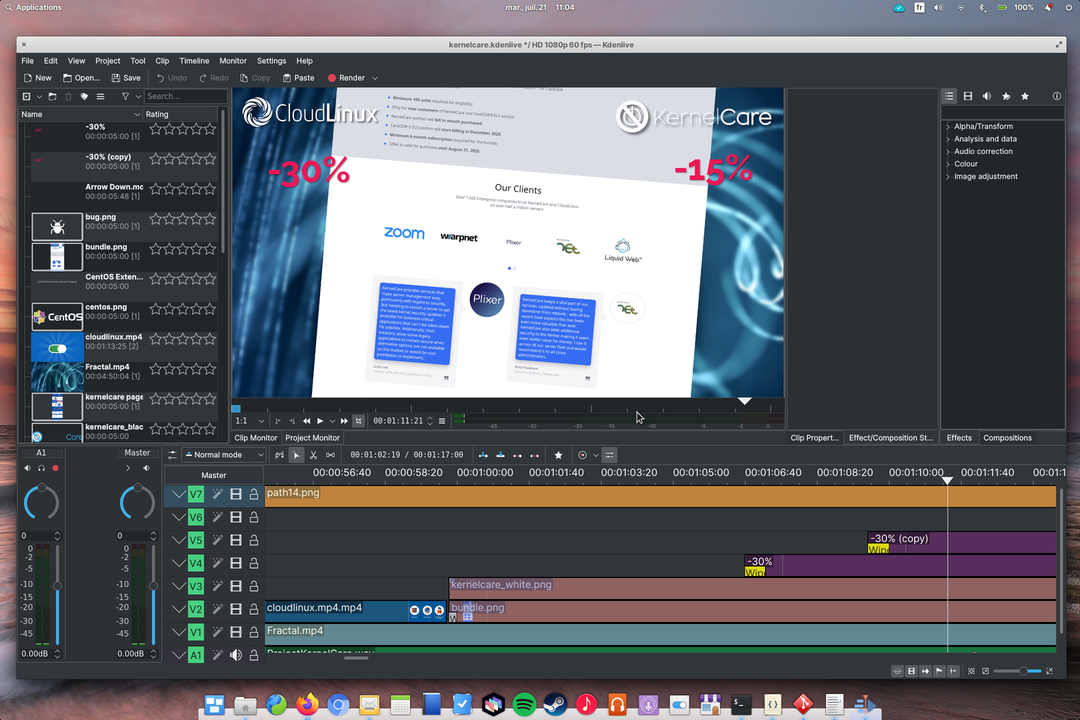Click the monitor hamburger menu beside timecode
1080x720 pixels.
[442, 421]
